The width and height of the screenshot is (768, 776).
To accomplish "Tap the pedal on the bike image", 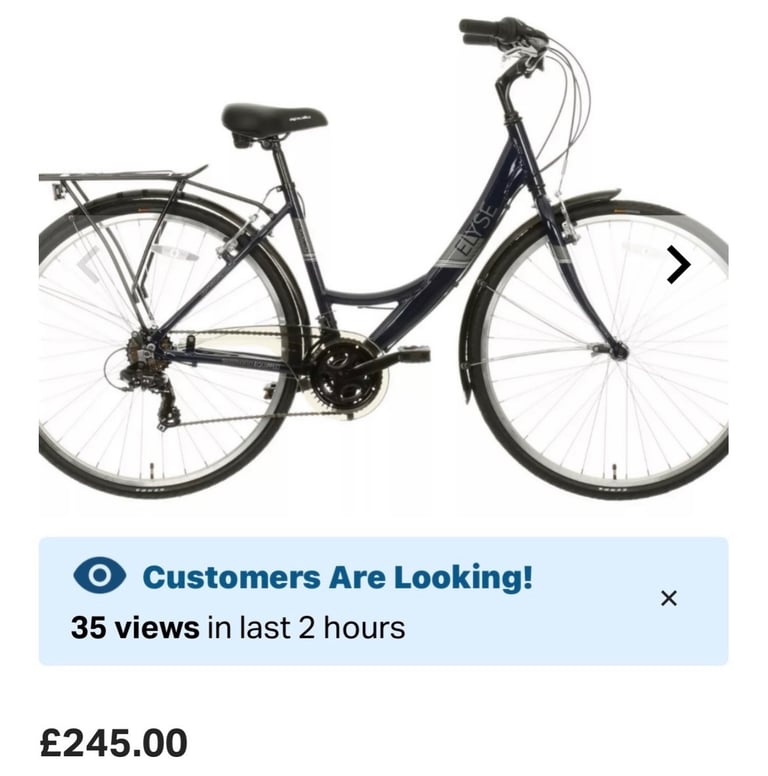I will [413, 352].
